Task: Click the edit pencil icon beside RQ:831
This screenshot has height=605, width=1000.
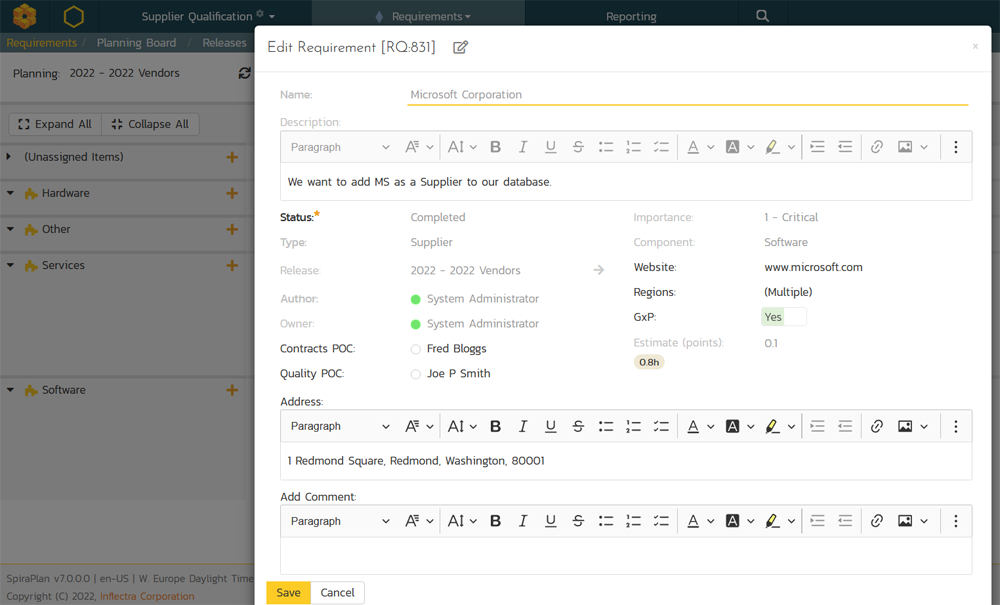Action: click(x=460, y=47)
